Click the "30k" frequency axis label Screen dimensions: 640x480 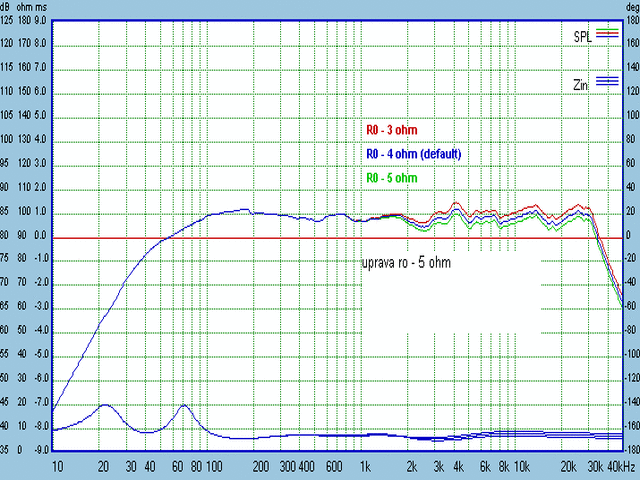(x=595, y=466)
